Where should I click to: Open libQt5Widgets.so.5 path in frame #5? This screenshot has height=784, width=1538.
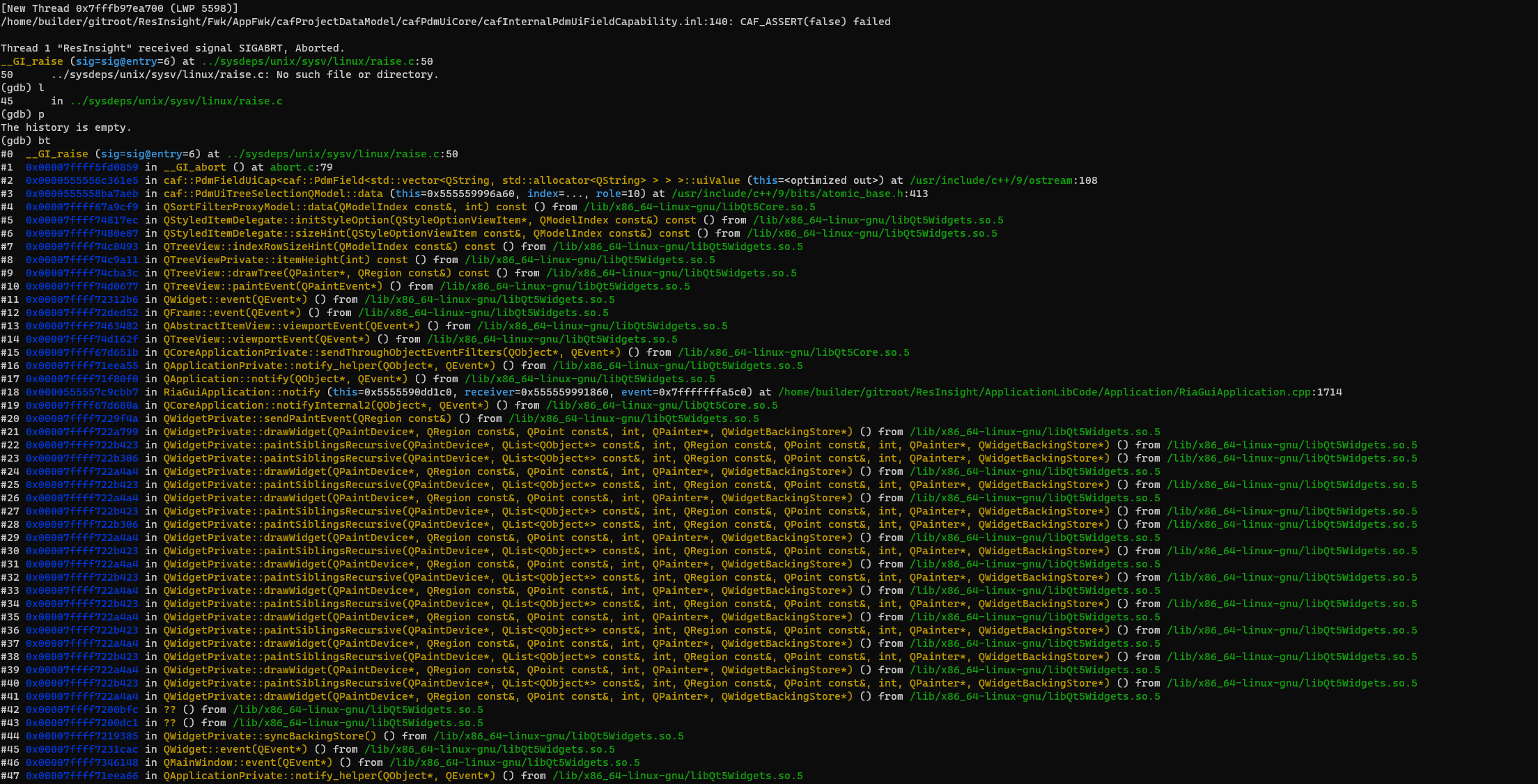click(878, 220)
